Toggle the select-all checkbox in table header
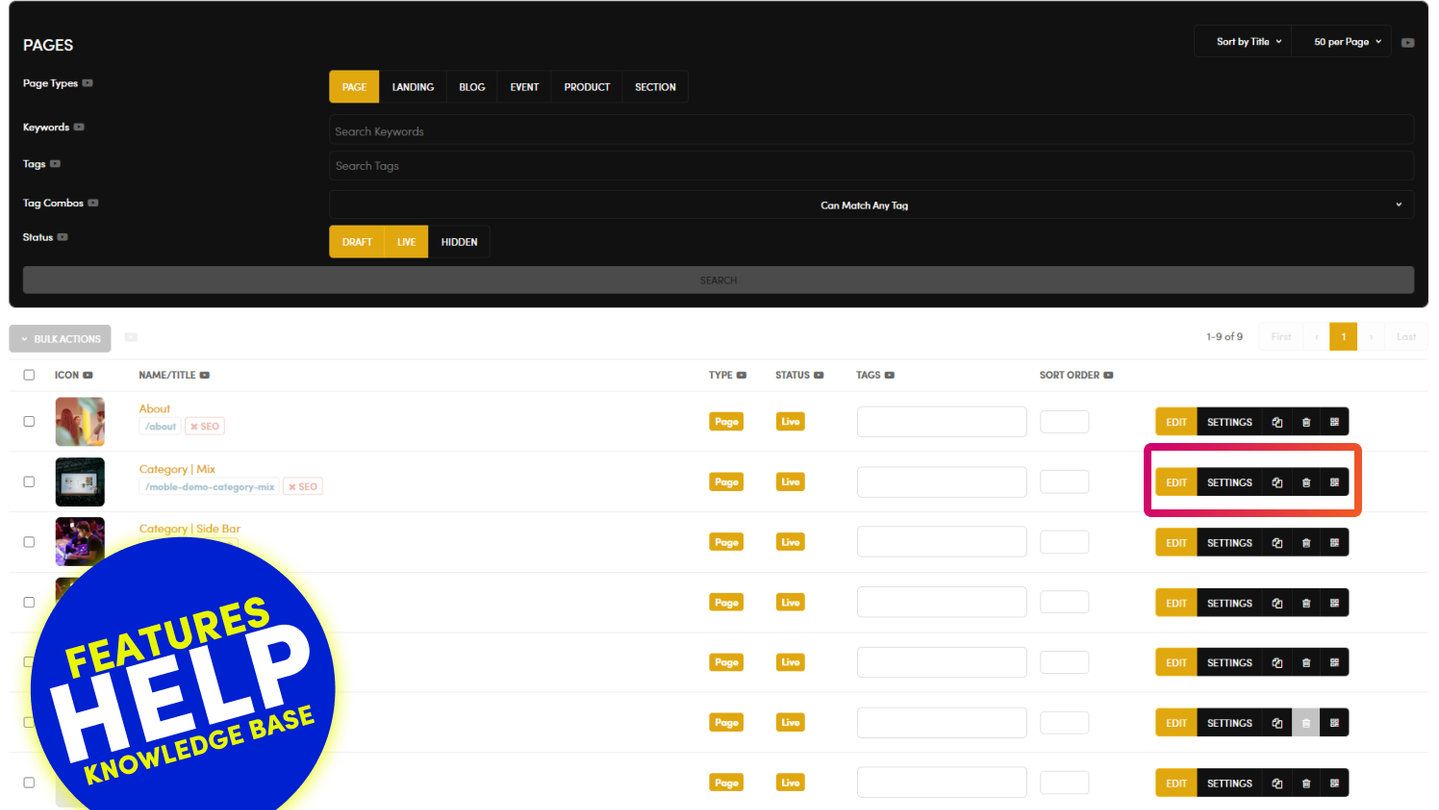The width and height of the screenshot is (1439, 810). coord(29,375)
